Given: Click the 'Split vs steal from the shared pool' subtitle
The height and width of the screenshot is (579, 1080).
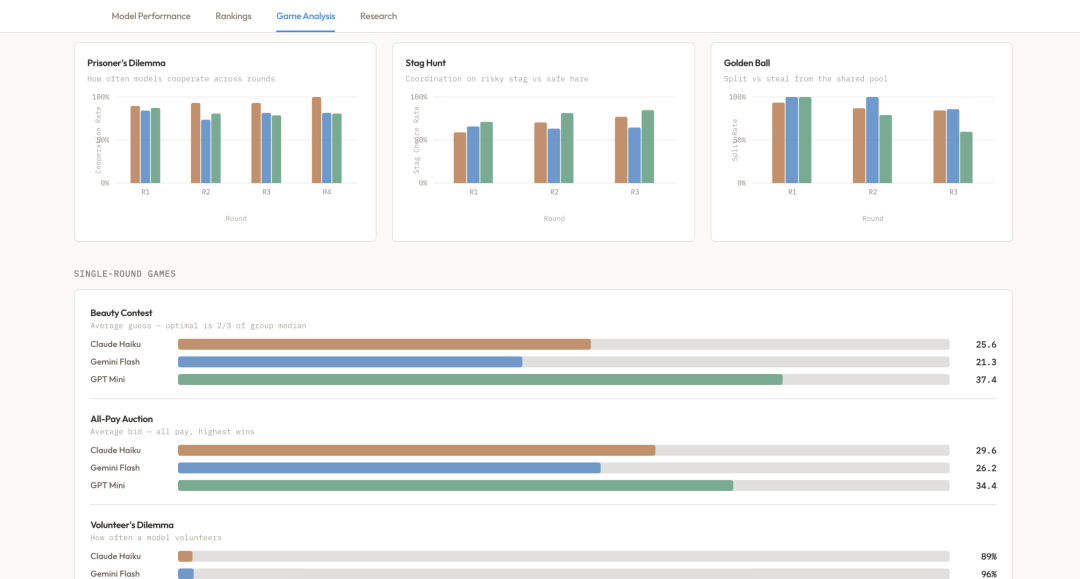Looking at the screenshot, I should [805, 79].
